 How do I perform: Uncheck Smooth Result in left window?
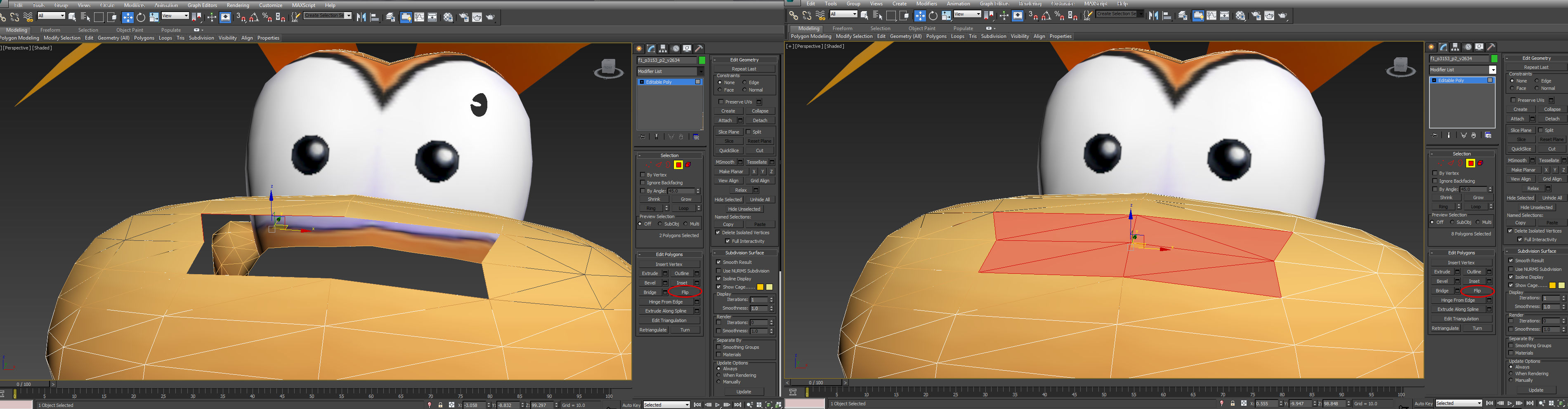click(x=719, y=262)
